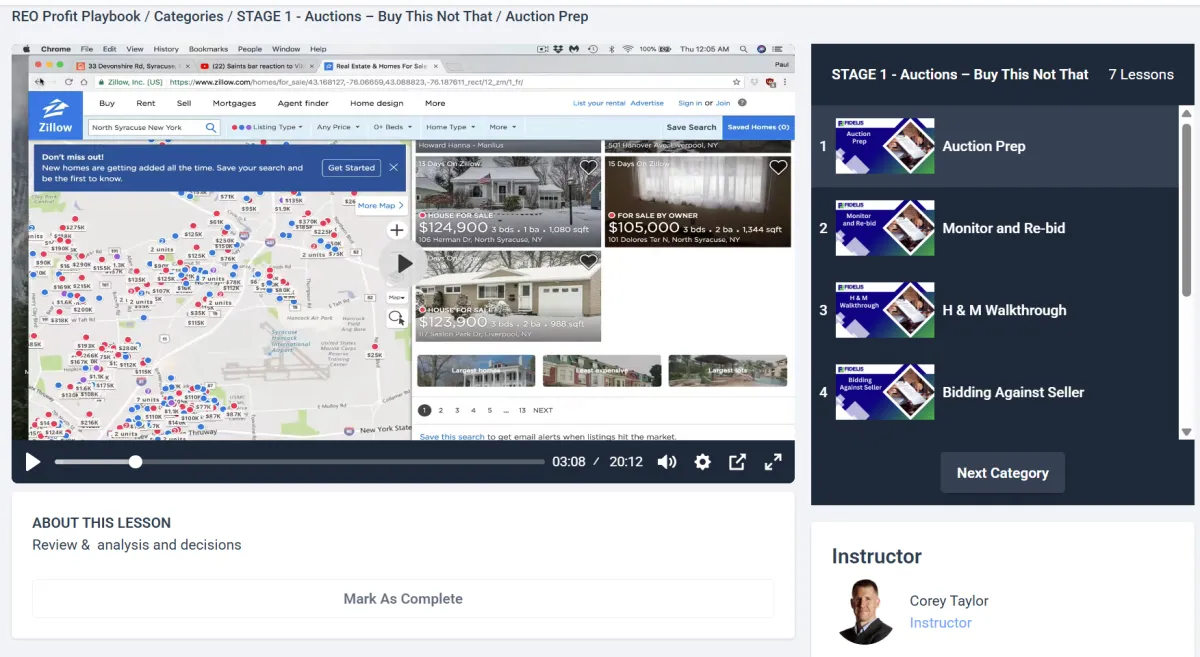Image resolution: width=1200 pixels, height=657 pixels.
Task: Play the video from the control bar
Action: pyautogui.click(x=33, y=462)
